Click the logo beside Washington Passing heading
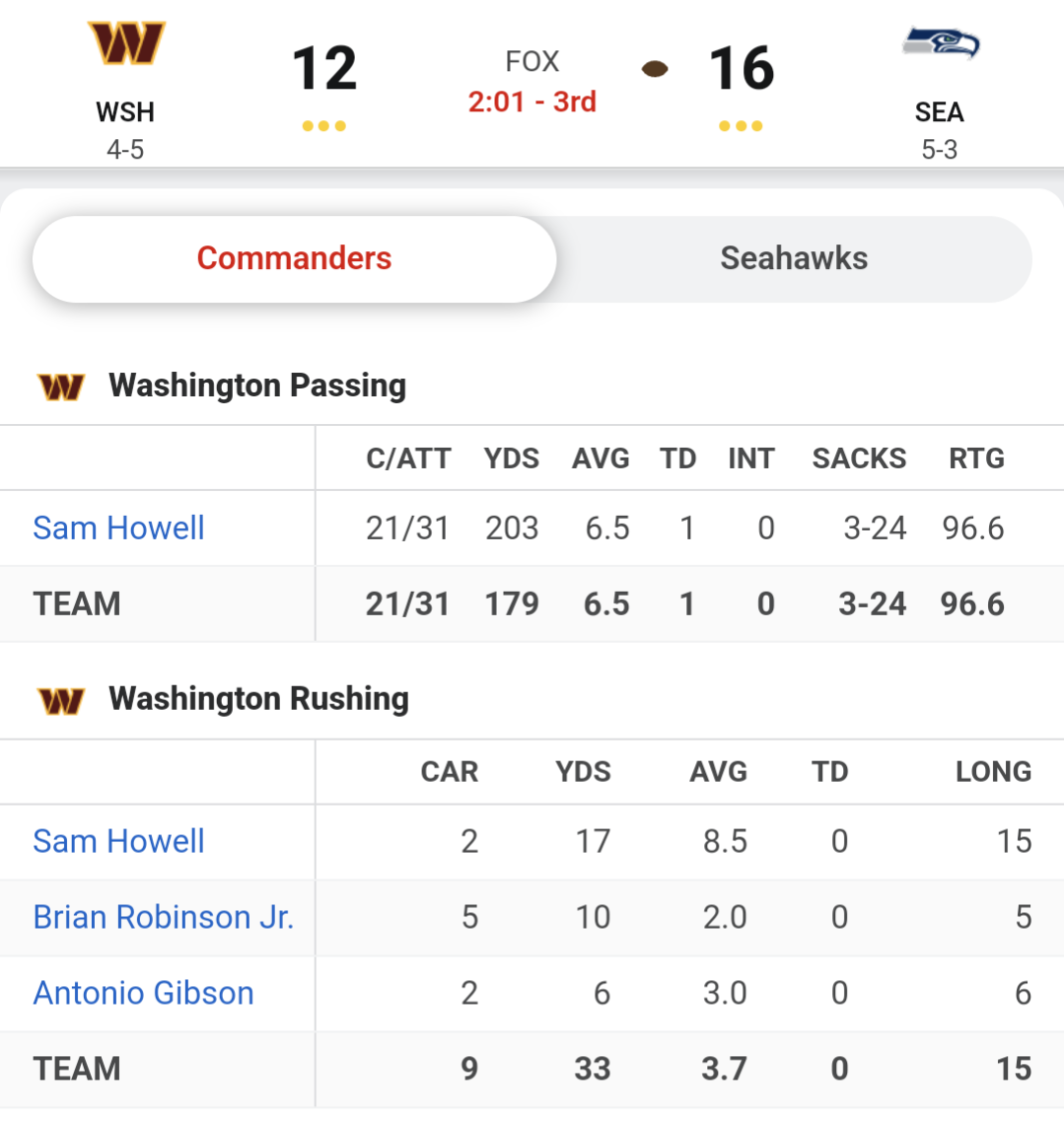The image size is (1064, 1126). [61, 387]
